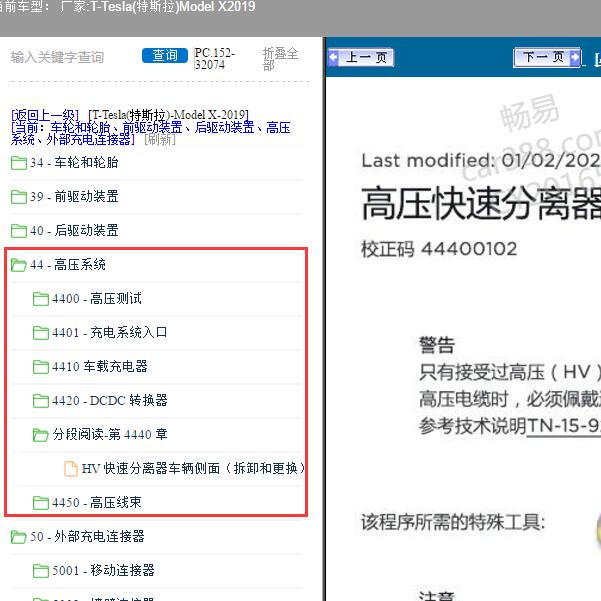This screenshot has height=601, width=601.
Task: Click the left arrow icon on 上一页
Action: (333, 57)
